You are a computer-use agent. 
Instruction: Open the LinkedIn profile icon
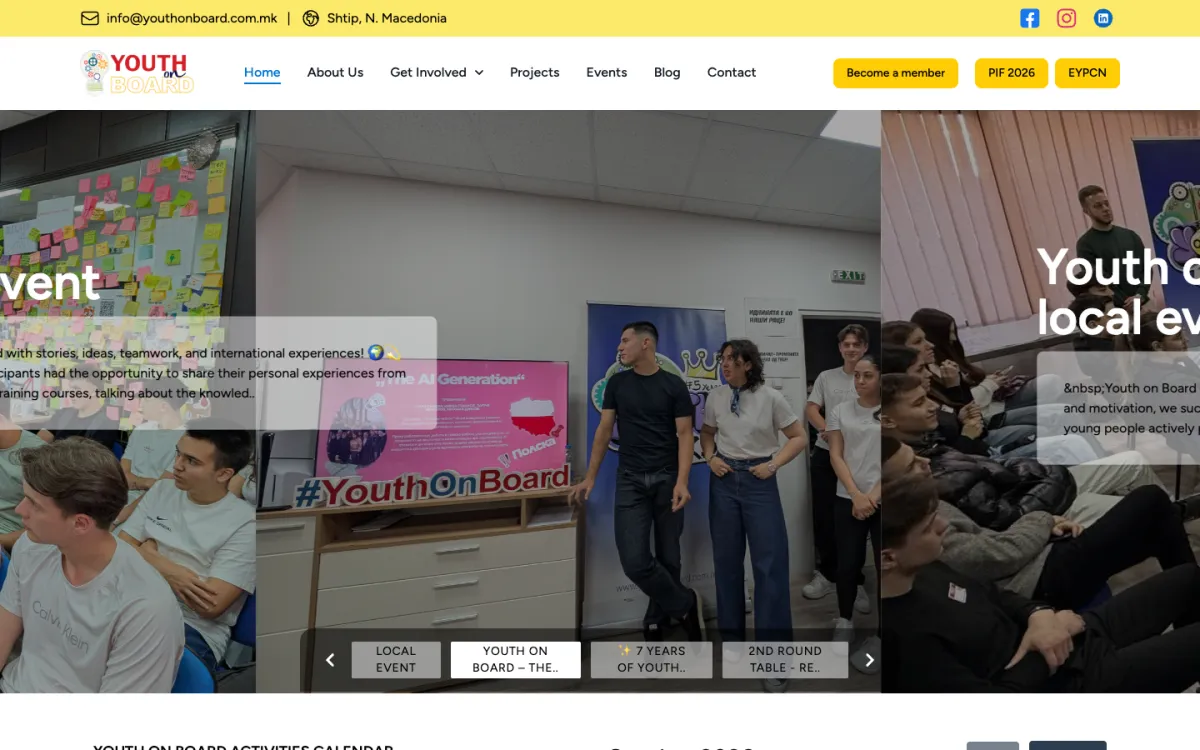(x=1103, y=18)
